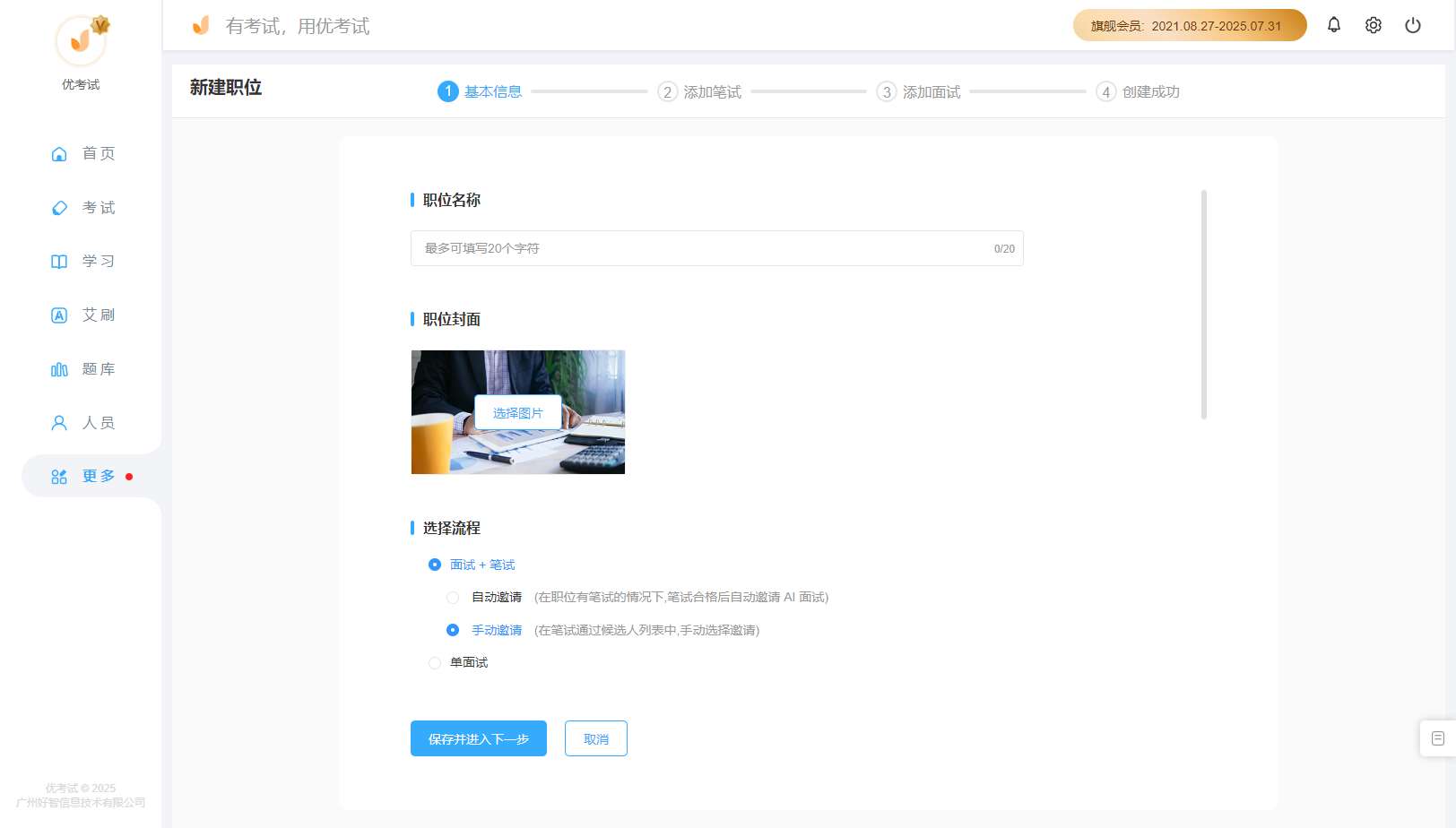Image resolution: width=1456 pixels, height=828 pixels.
Task: Click the 自动邀请 description in parentheses
Action: click(681, 597)
